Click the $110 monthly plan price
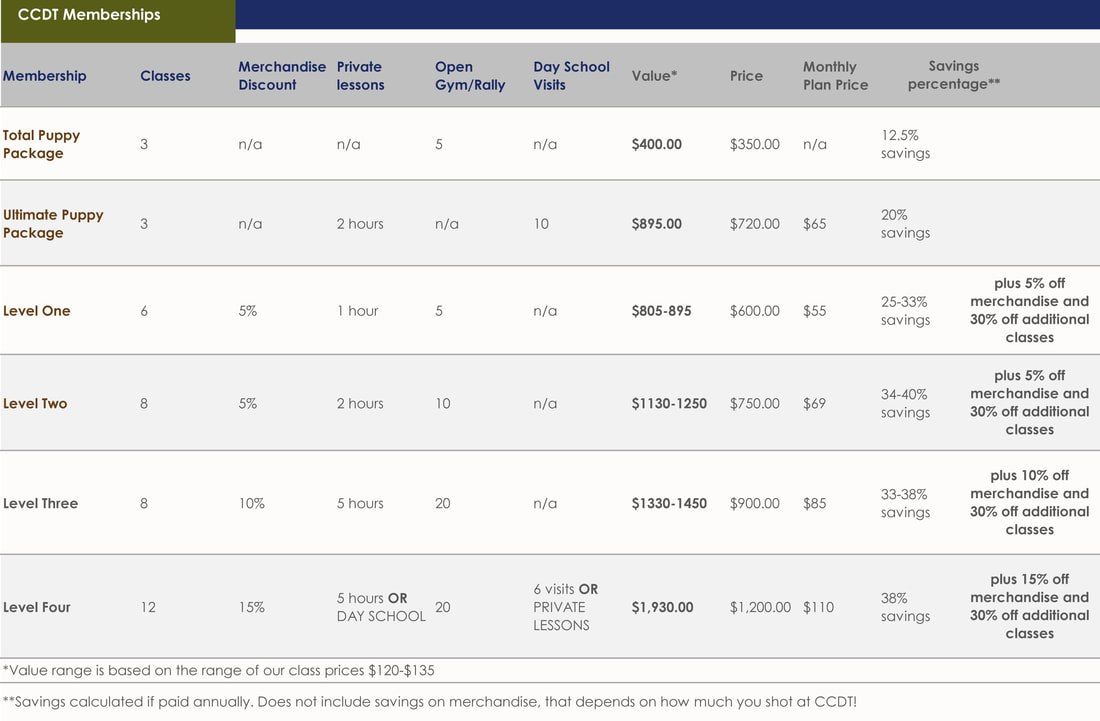Image resolution: width=1100 pixels, height=721 pixels. pyautogui.click(x=819, y=607)
